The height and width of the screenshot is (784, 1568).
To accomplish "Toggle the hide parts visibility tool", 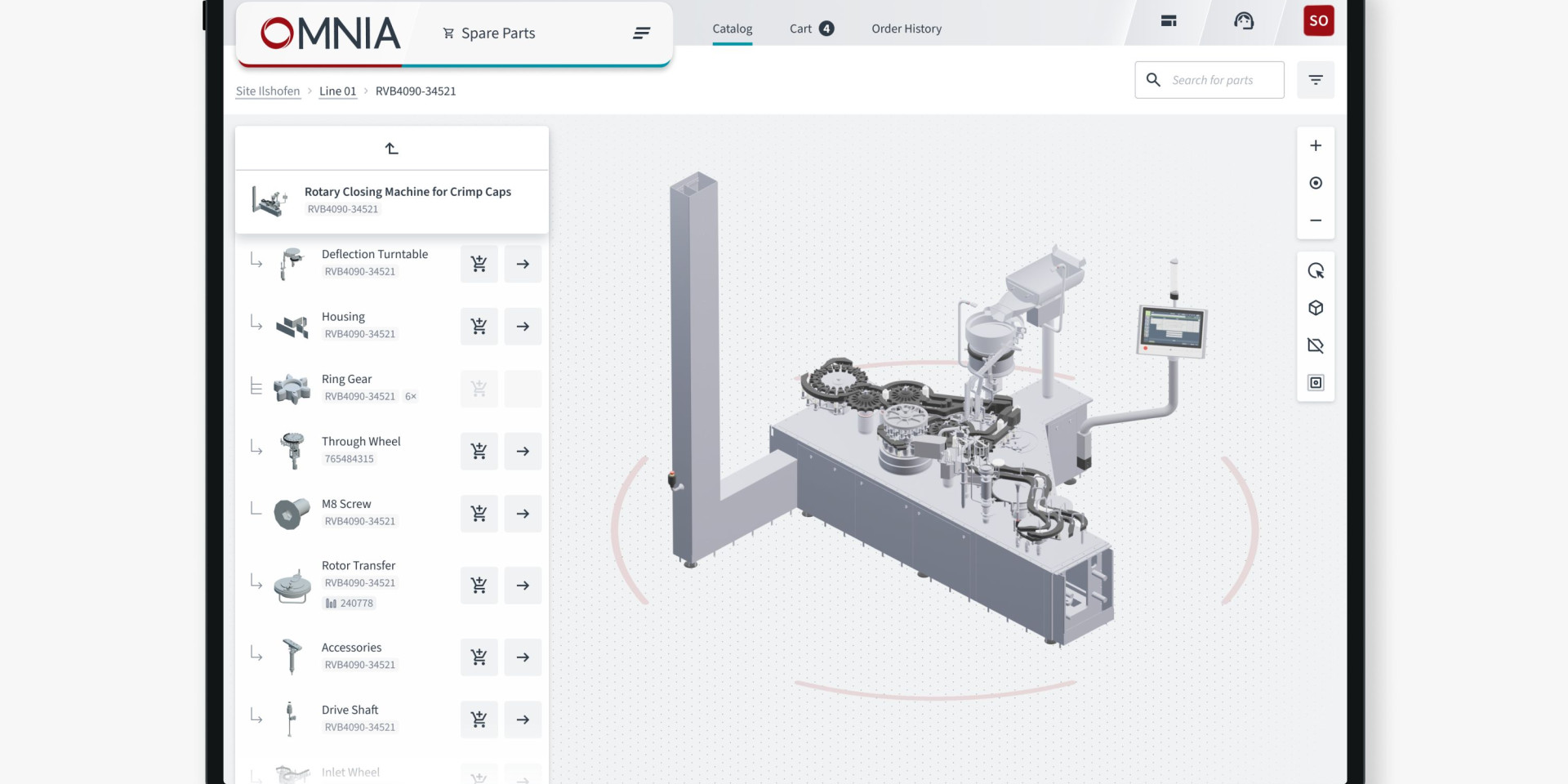I will coord(1315,345).
